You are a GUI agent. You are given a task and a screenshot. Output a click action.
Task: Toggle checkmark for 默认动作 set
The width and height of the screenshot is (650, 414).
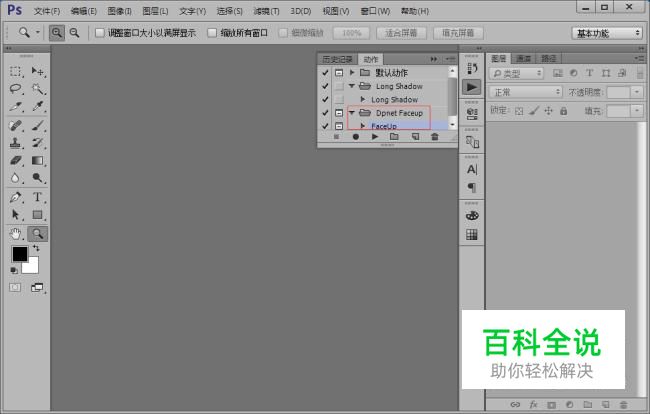pos(325,73)
